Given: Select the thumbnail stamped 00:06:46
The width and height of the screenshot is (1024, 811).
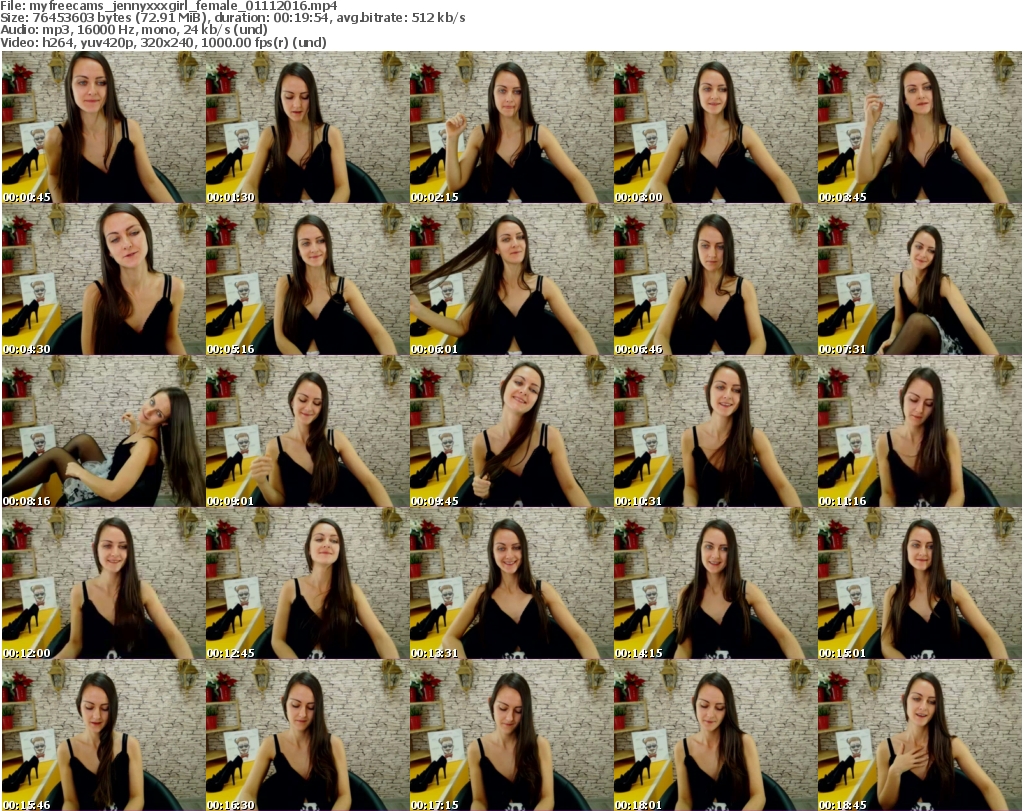Looking at the screenshot, I should (x=714, y=279).
